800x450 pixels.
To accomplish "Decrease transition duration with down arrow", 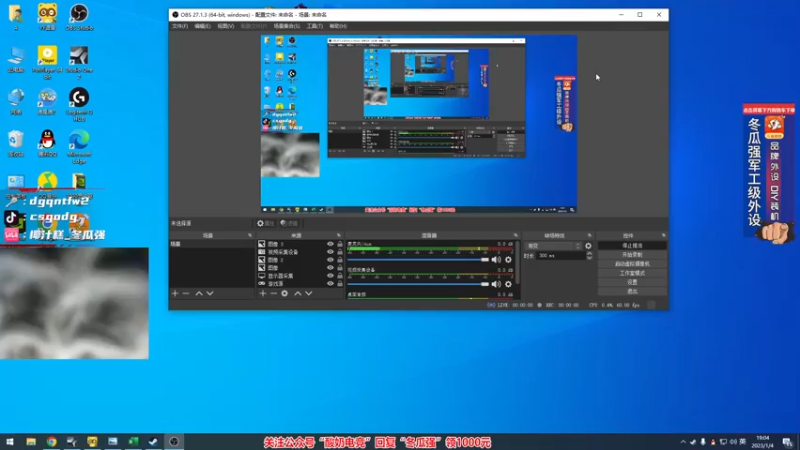I will point(589,258).
